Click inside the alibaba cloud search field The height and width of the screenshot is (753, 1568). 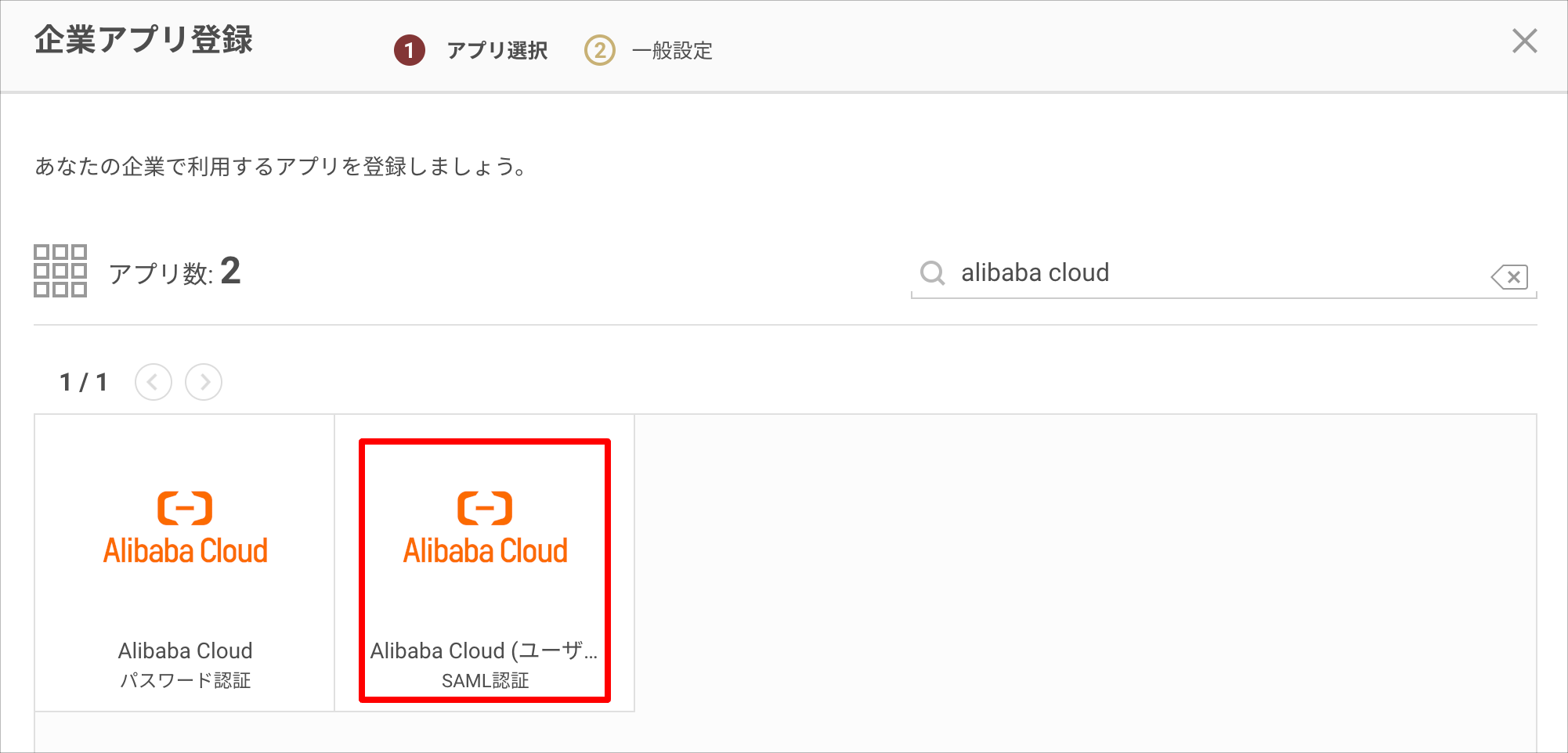coord(1175,273)
